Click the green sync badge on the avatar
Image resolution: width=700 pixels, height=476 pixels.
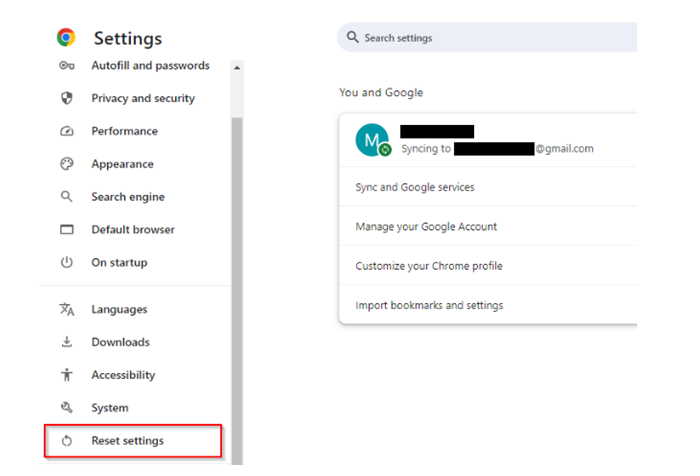pos(385,150)
